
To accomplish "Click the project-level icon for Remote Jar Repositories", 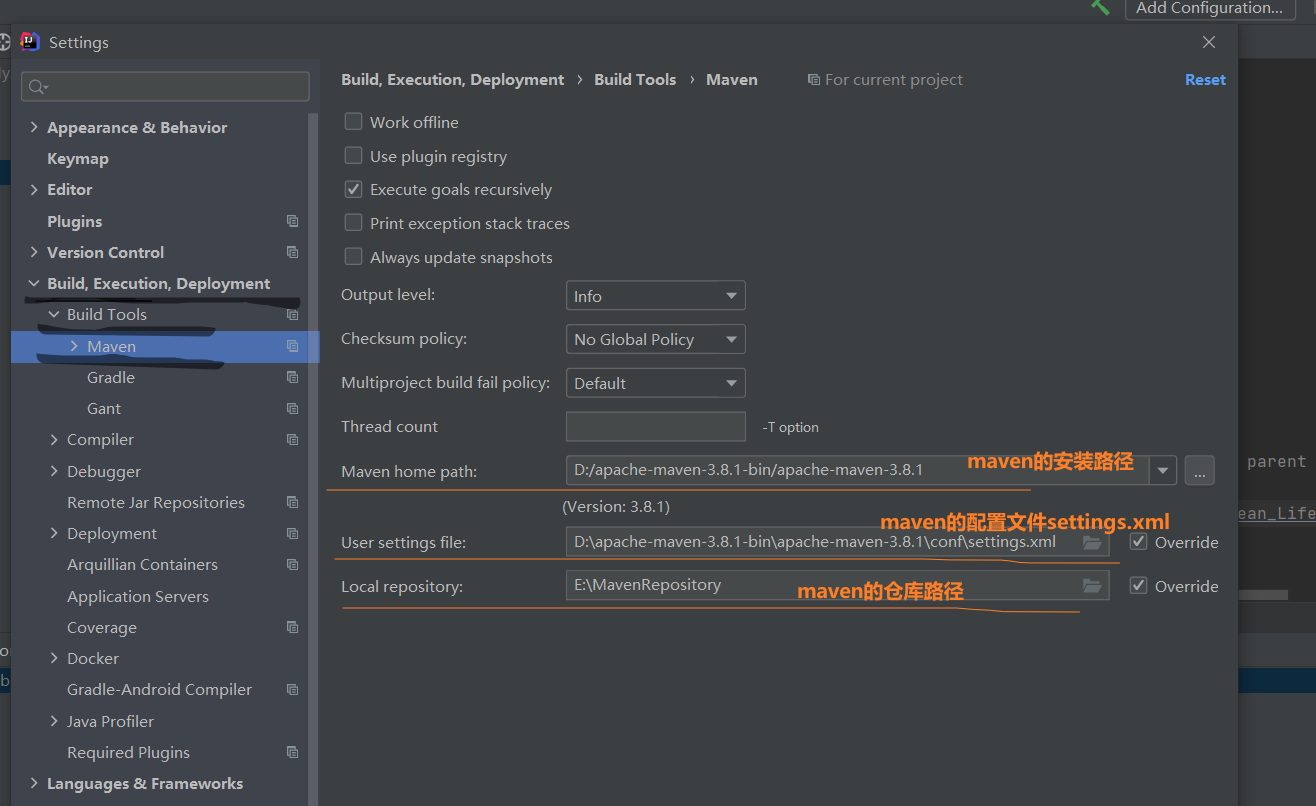I will click(x=292, y=502).
